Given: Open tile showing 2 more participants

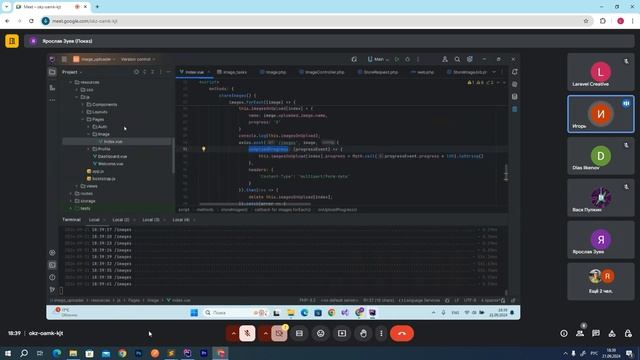Looking at the screenshot, I should (x=601, y=282).
